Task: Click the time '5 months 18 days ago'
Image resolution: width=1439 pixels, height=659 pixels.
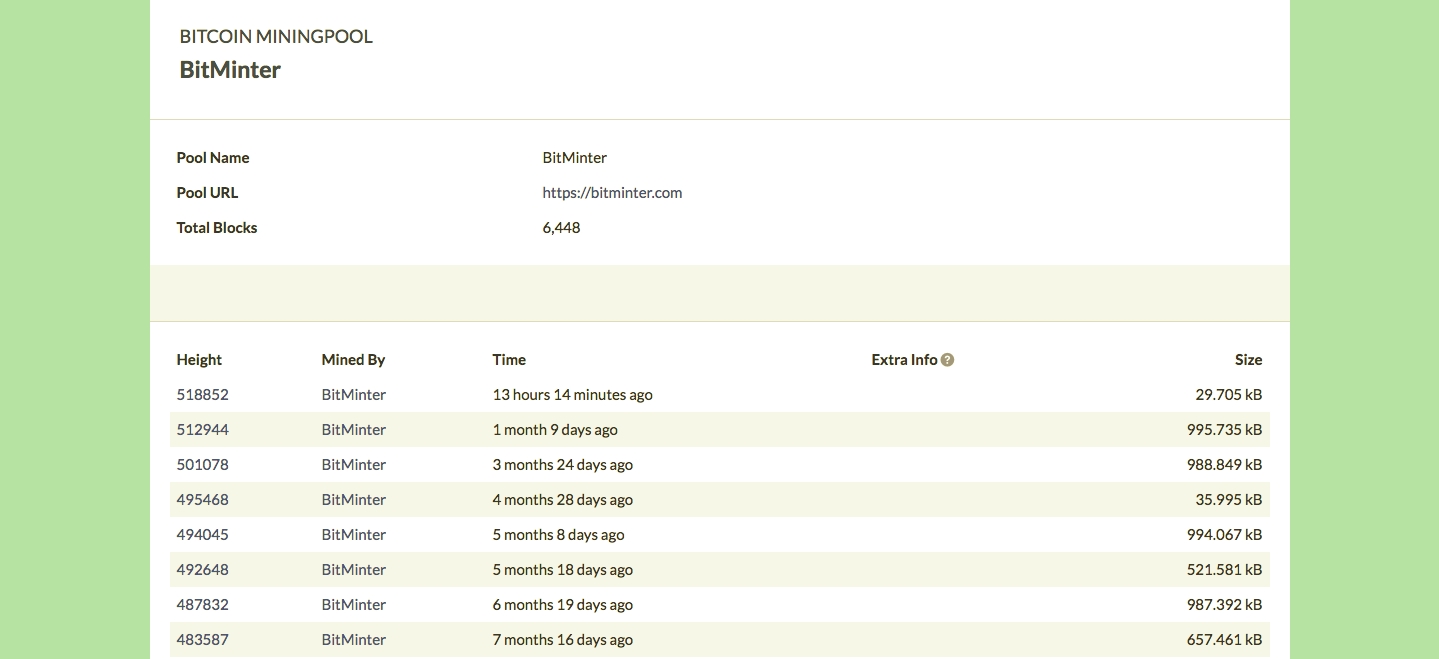Action: click(563, 570)
